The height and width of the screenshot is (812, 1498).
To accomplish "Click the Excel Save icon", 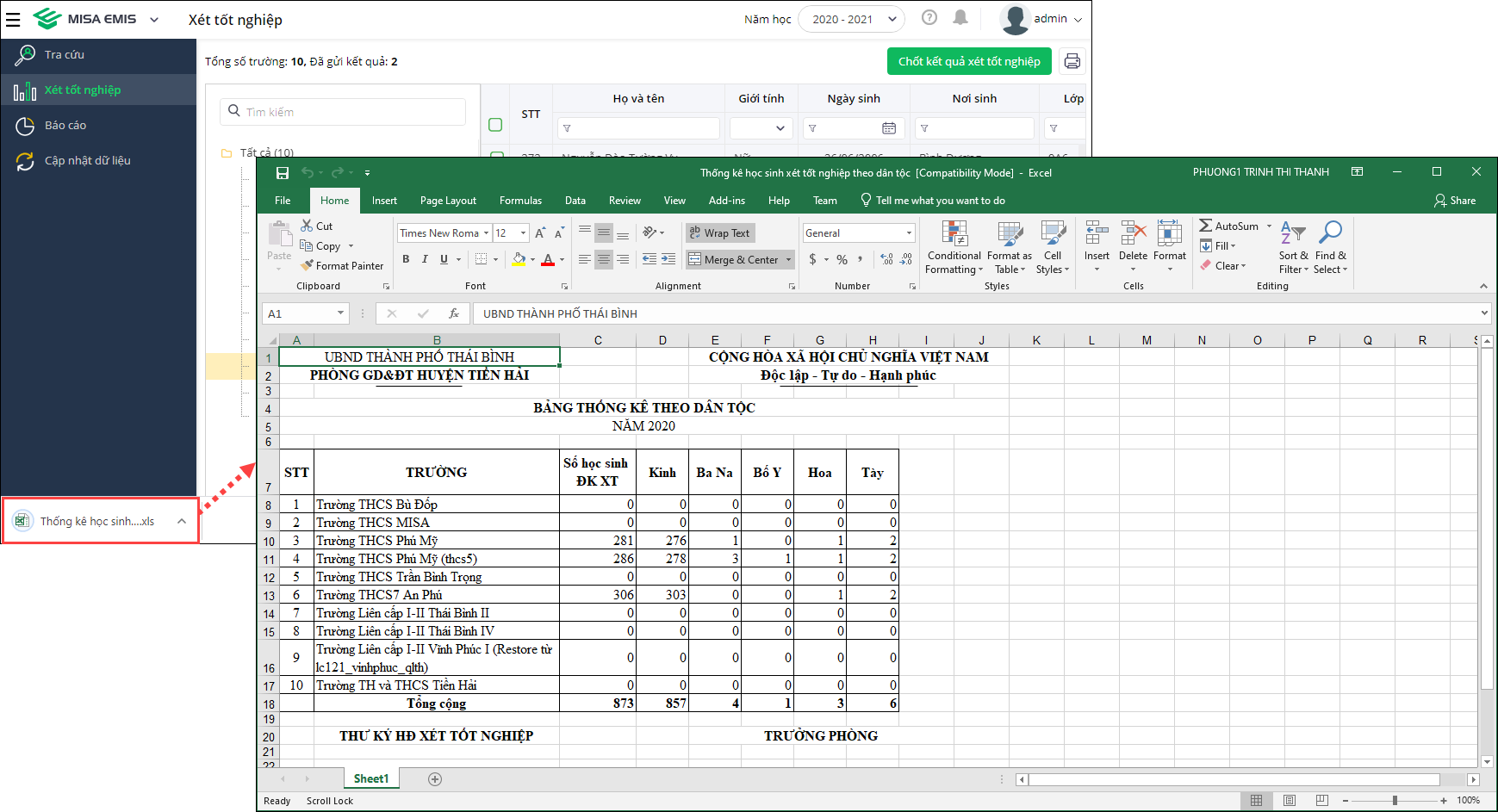I will (282, 173).
